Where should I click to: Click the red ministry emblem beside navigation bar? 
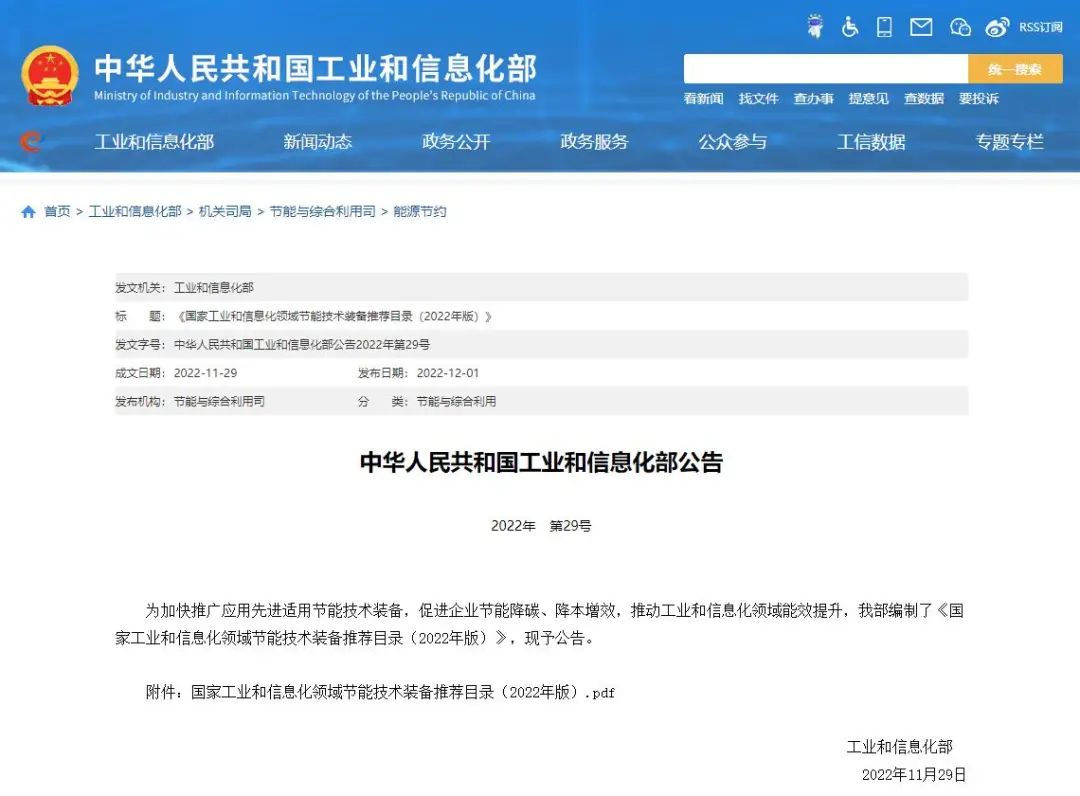point(30,141)
